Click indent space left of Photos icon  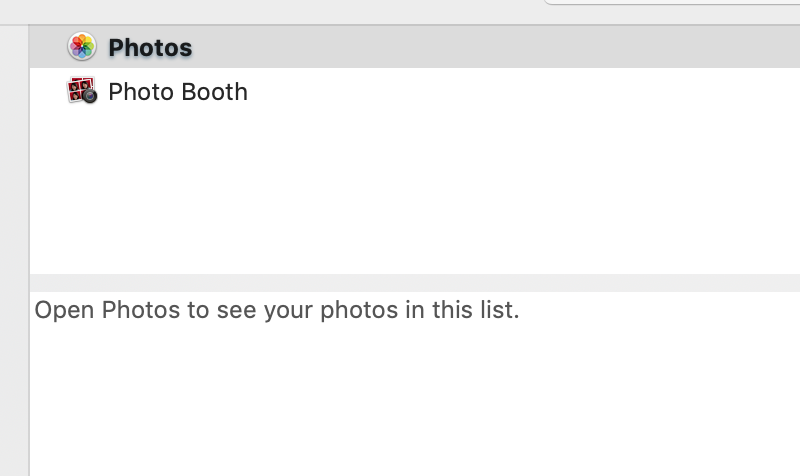[x=48, y=46]
